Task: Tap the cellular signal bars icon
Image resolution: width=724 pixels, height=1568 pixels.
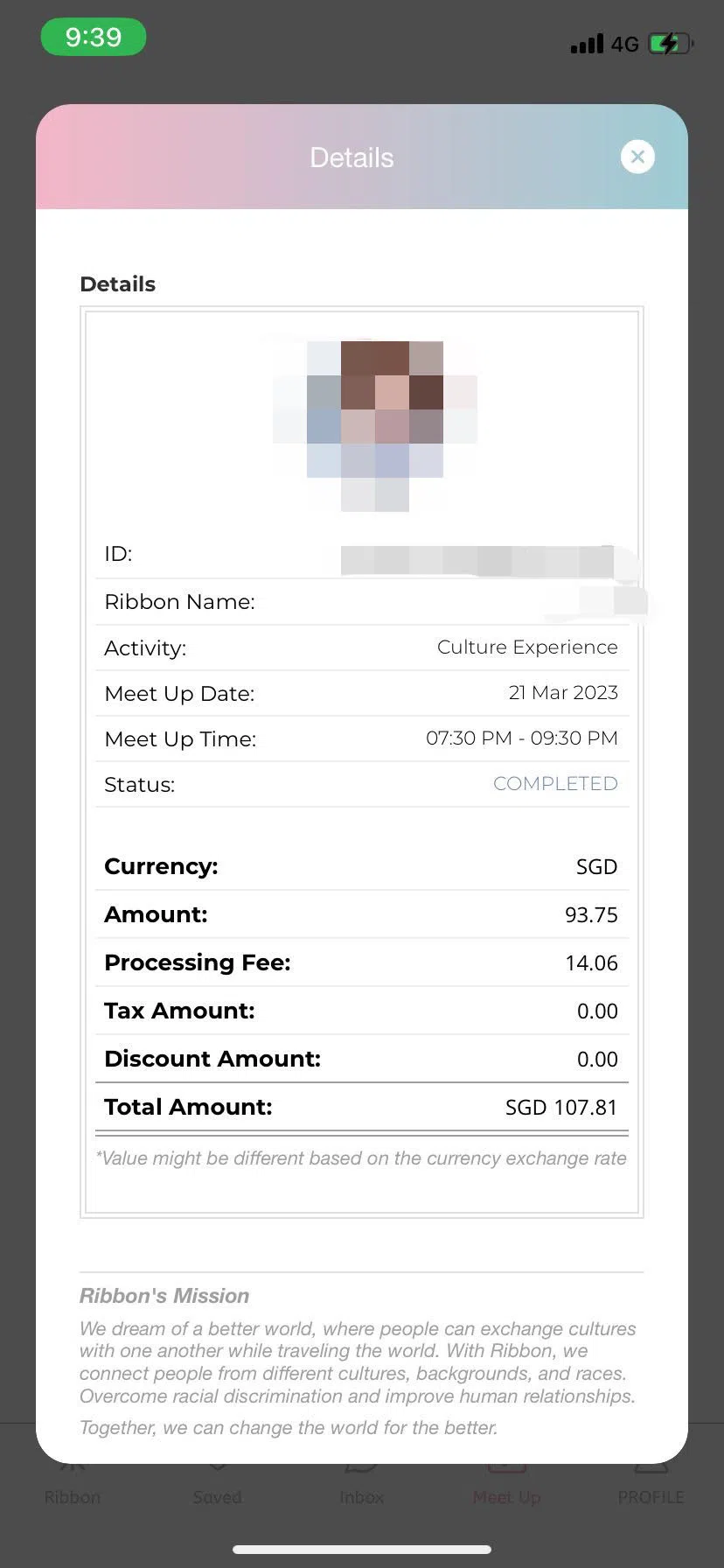Action: pyautogui.click(x=587, y=44)
